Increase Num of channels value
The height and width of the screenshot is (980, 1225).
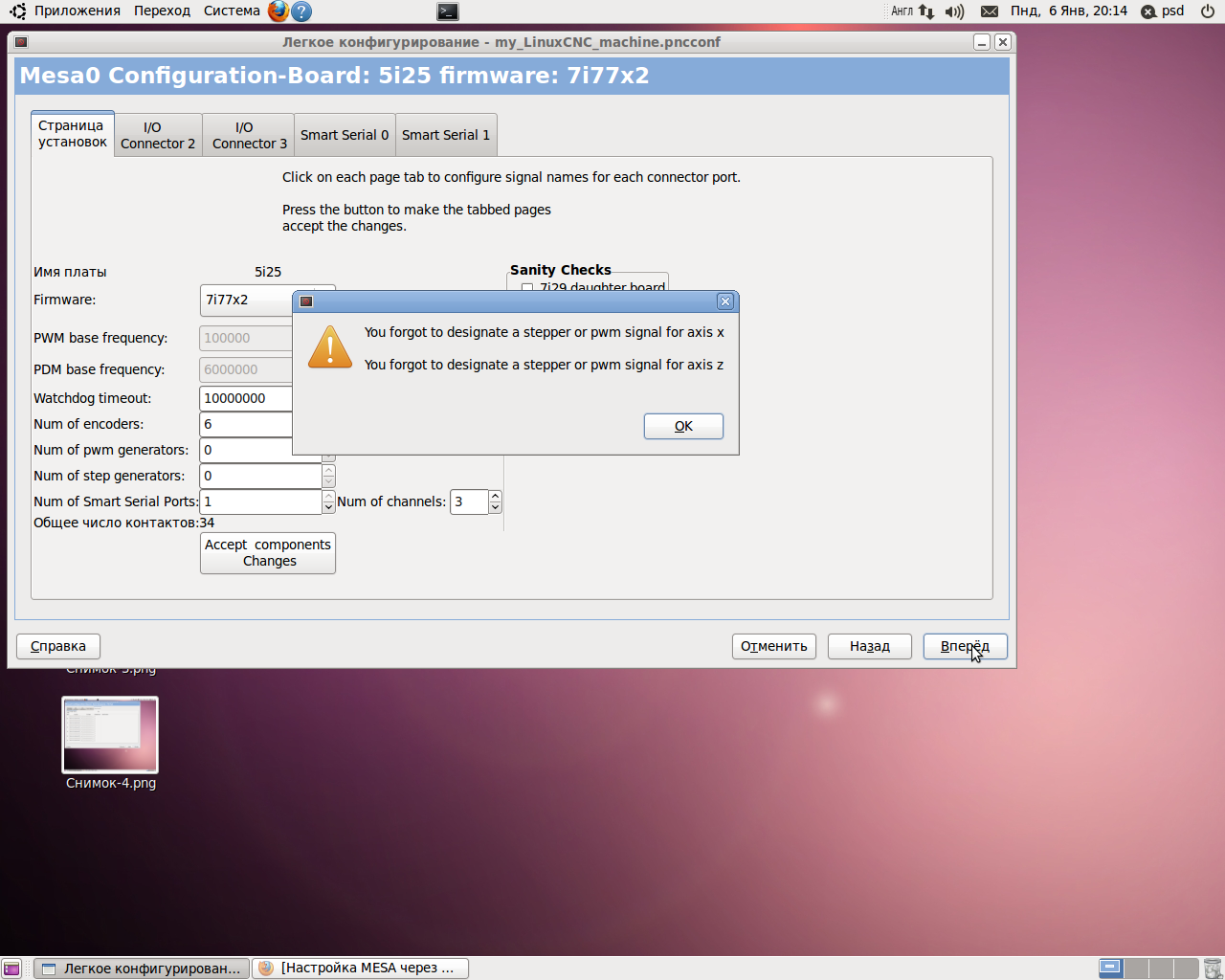(x=495, y=496)
